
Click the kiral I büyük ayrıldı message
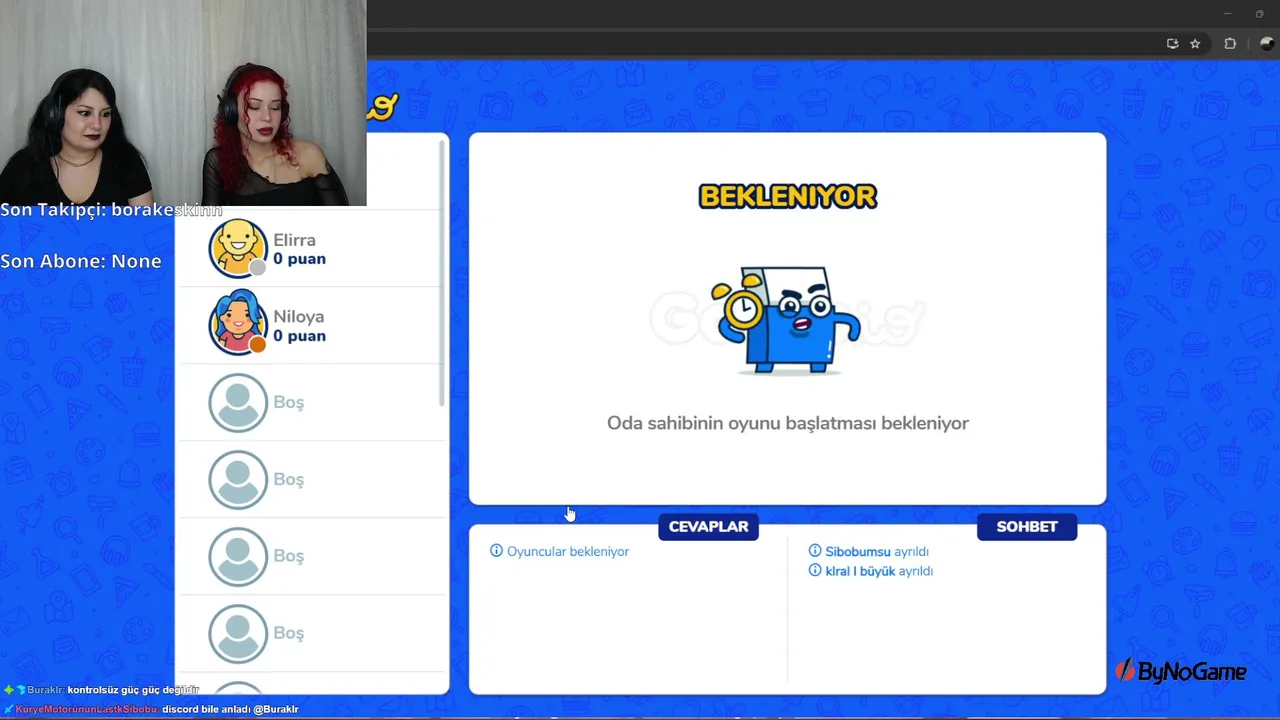click(x=879, y=571)
